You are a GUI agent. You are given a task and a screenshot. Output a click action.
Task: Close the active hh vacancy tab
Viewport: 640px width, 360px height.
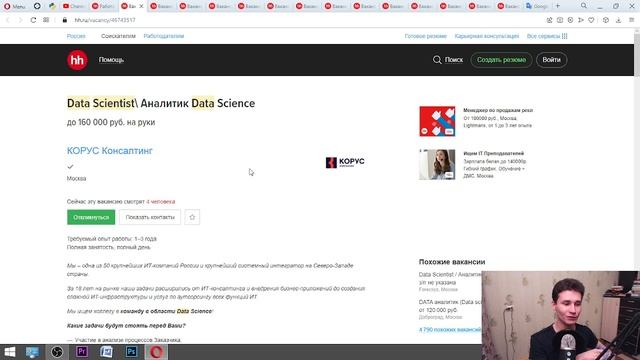click(x=141, y=6)
